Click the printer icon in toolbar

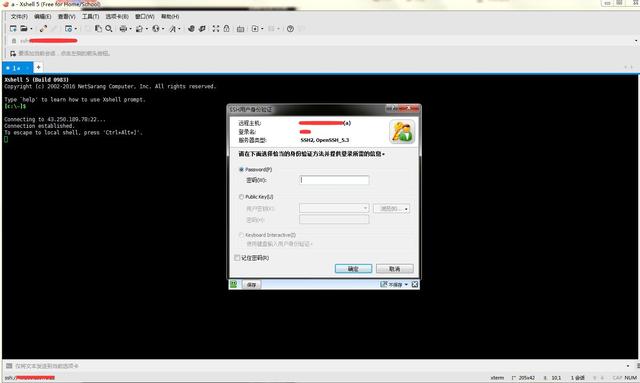[x=123, y=29]
